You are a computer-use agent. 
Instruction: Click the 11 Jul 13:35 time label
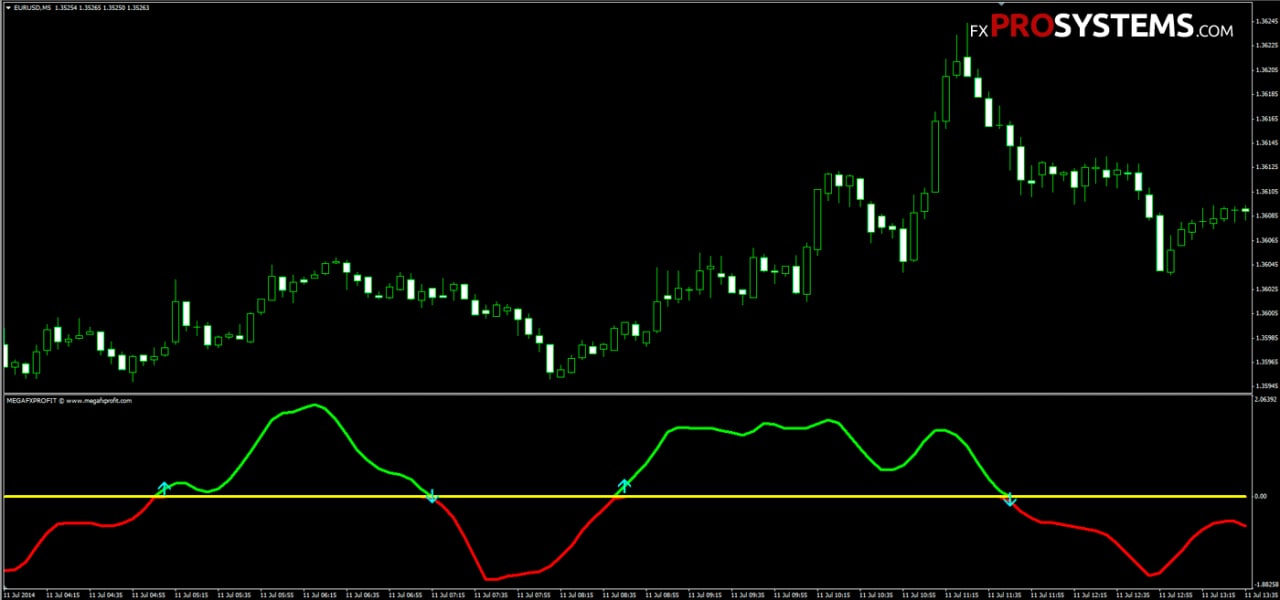pos(1260,593)
